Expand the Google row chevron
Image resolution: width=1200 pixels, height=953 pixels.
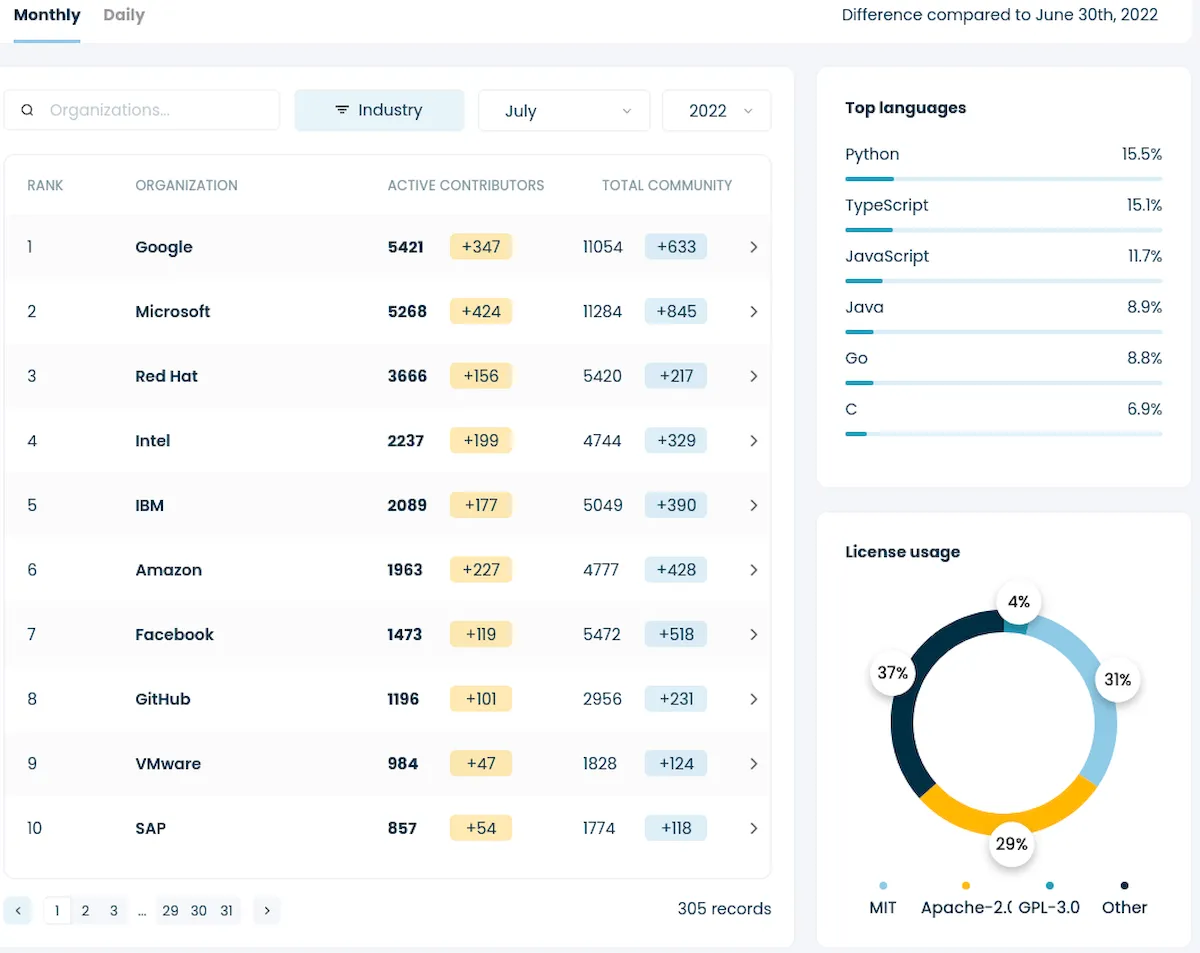click(753, 247)
